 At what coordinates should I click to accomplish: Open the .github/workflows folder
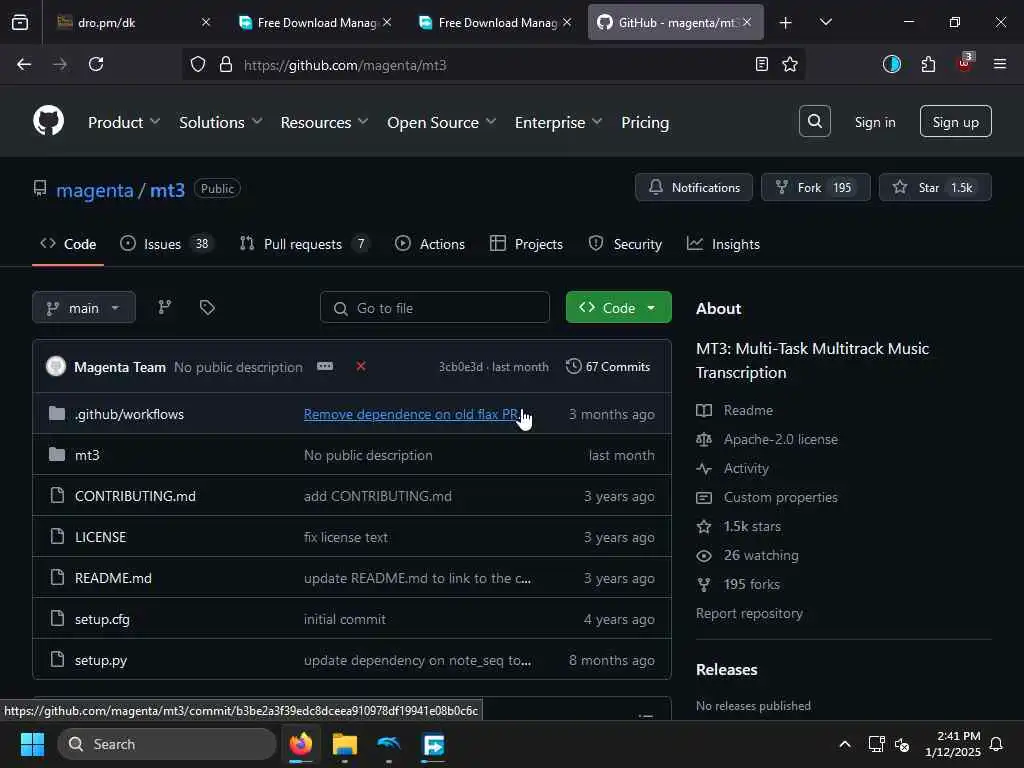point(129,414)
